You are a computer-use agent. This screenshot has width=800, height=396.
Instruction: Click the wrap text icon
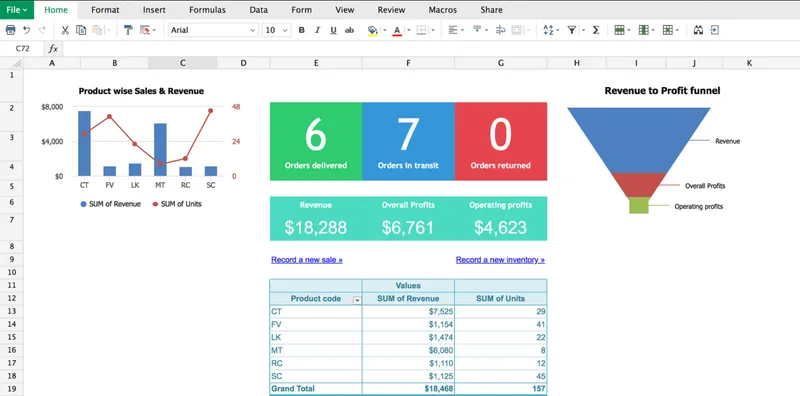tap(501, 30)
